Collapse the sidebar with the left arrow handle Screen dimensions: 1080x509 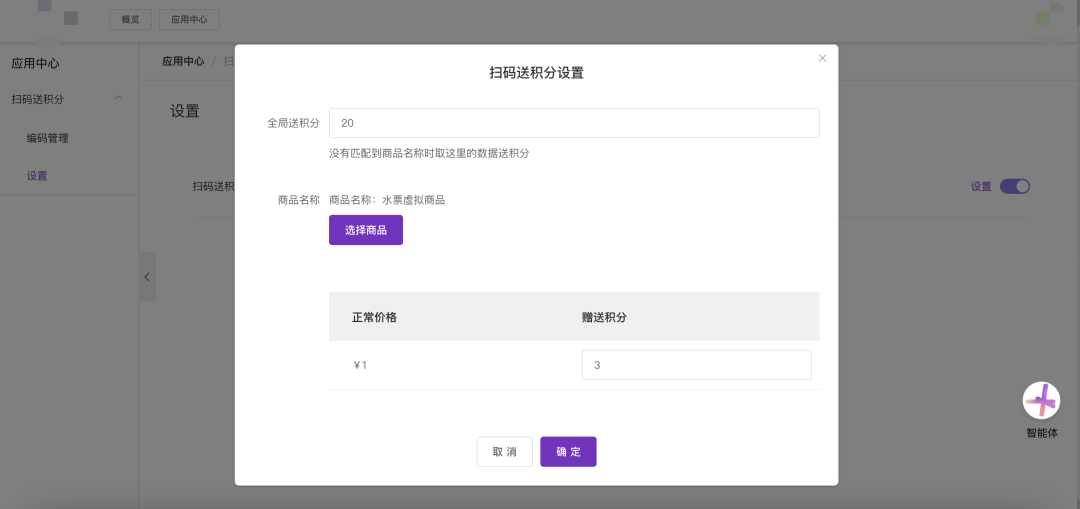(147, 277)
